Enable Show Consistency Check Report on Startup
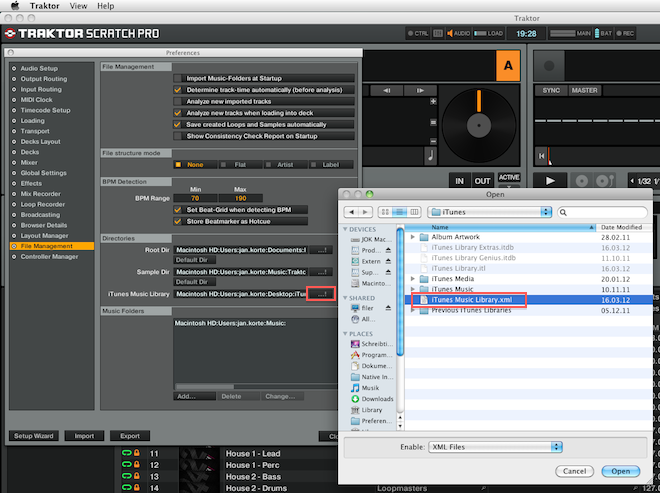Screen dimensions: 660x493 coord(178,136)
